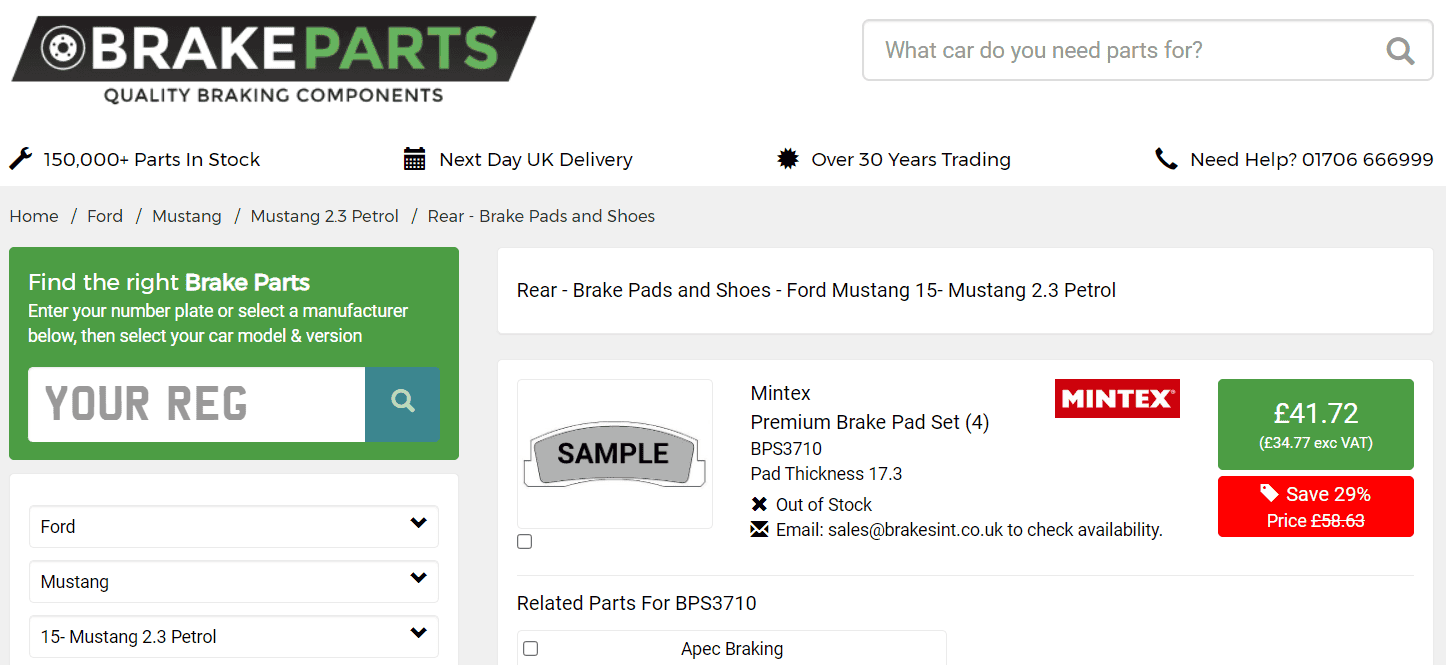Open the Mustang model dropdown

coord(234,581)
